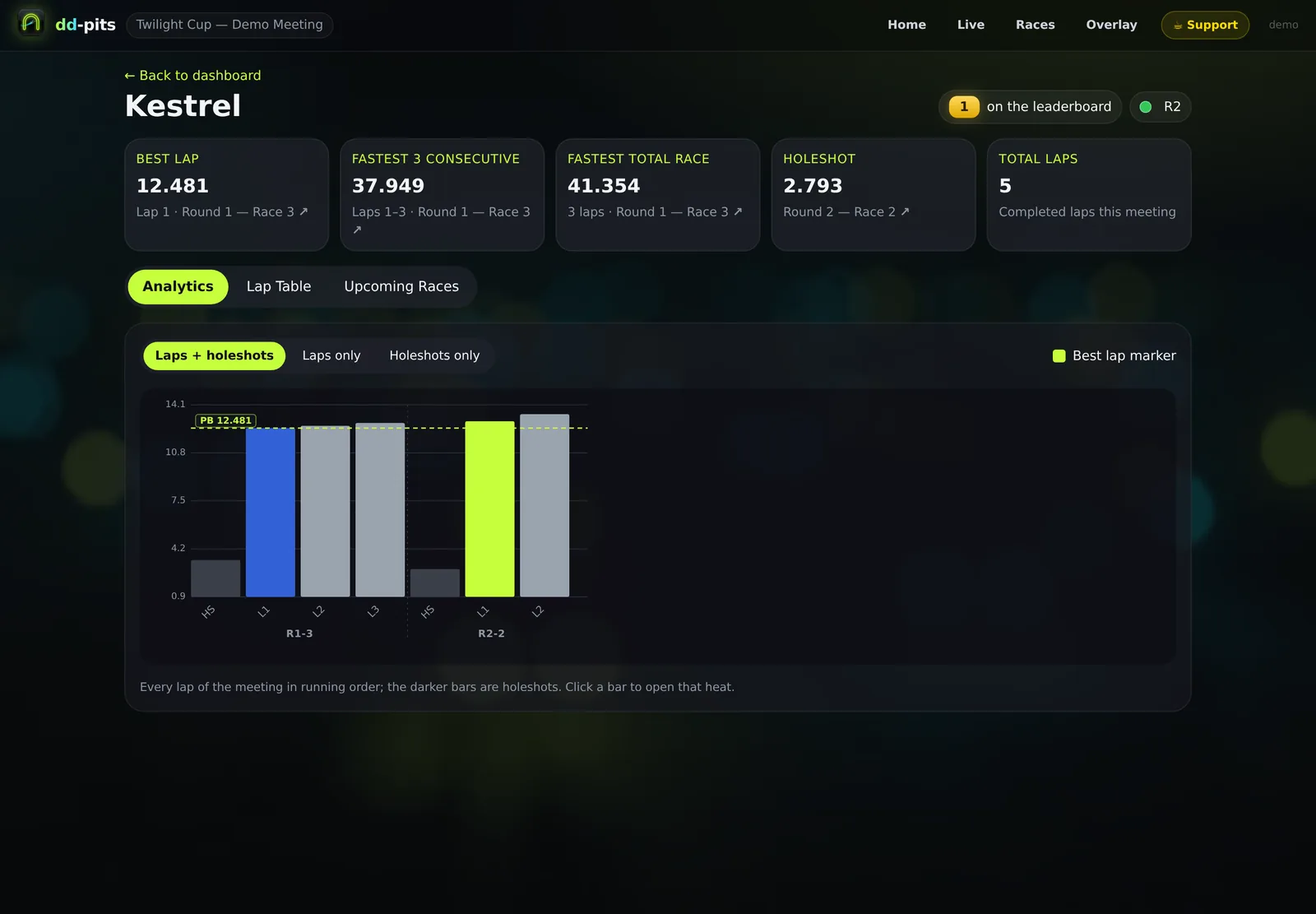Open Fastest Total Race heat link
1316x914 pixels.
pos(655,212)
